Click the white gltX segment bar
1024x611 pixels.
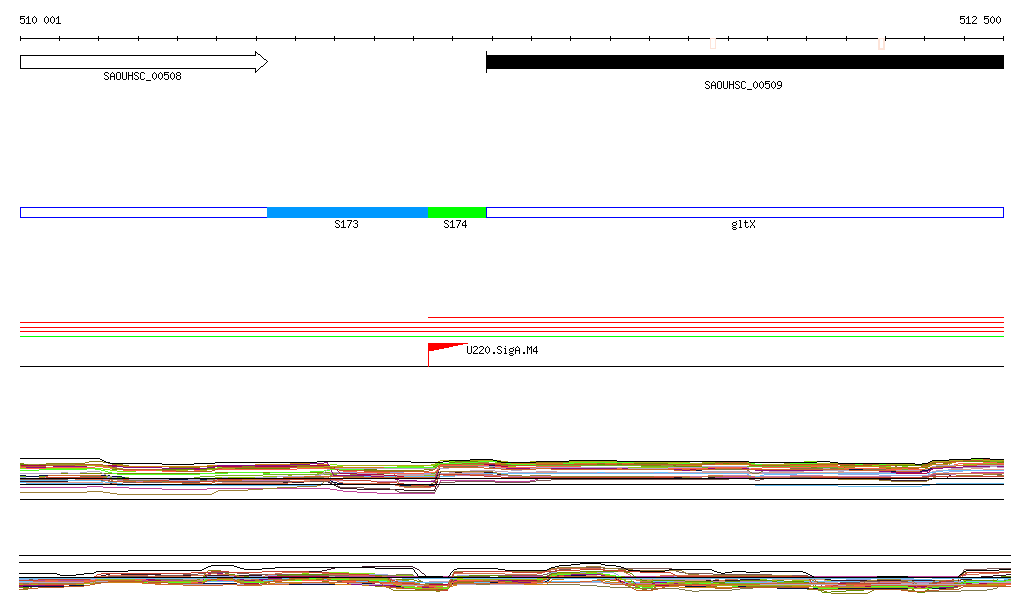point(744,212)
